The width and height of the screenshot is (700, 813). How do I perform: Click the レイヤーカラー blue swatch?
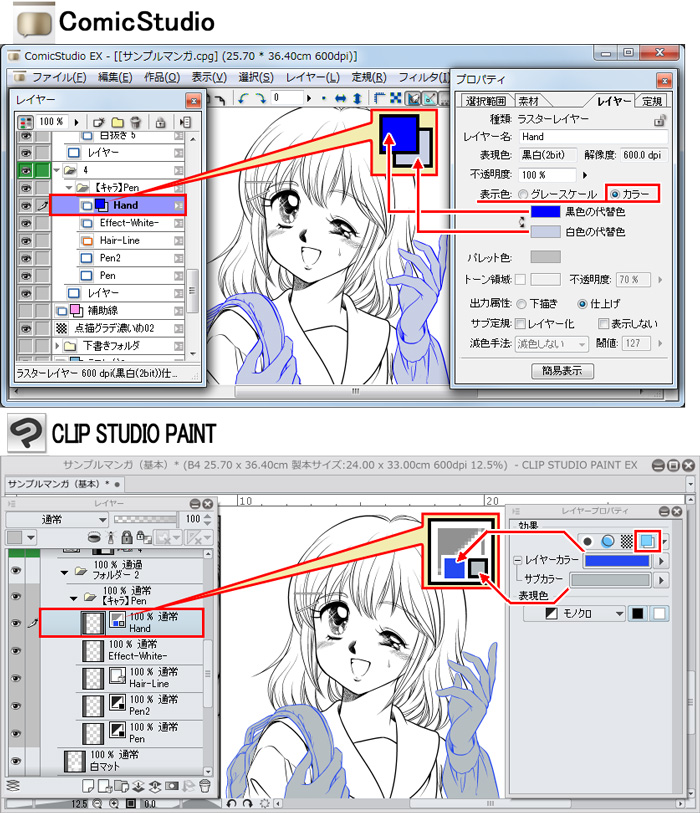pos(617,560)
